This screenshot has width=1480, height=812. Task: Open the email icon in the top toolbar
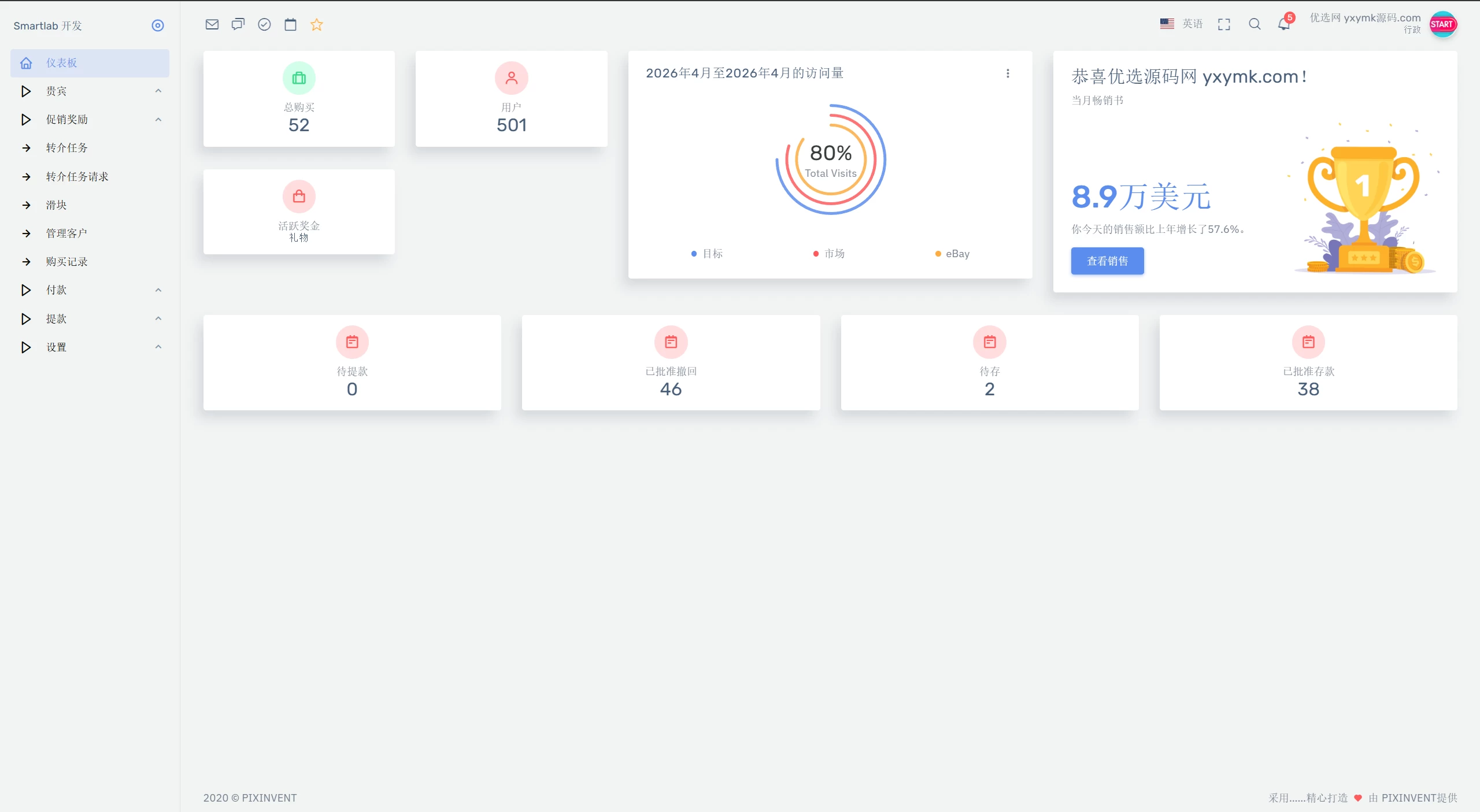click(212, 24)
